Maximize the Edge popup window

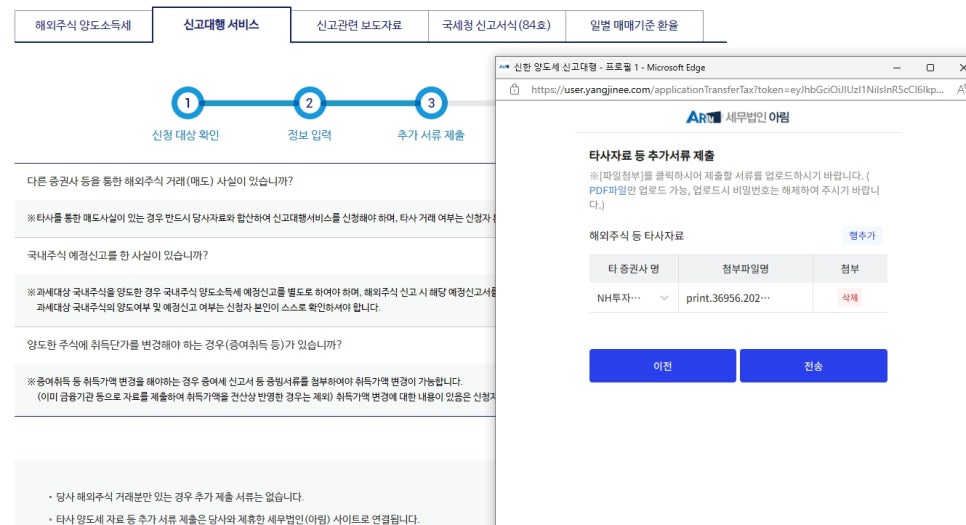[x=930, y=67]
